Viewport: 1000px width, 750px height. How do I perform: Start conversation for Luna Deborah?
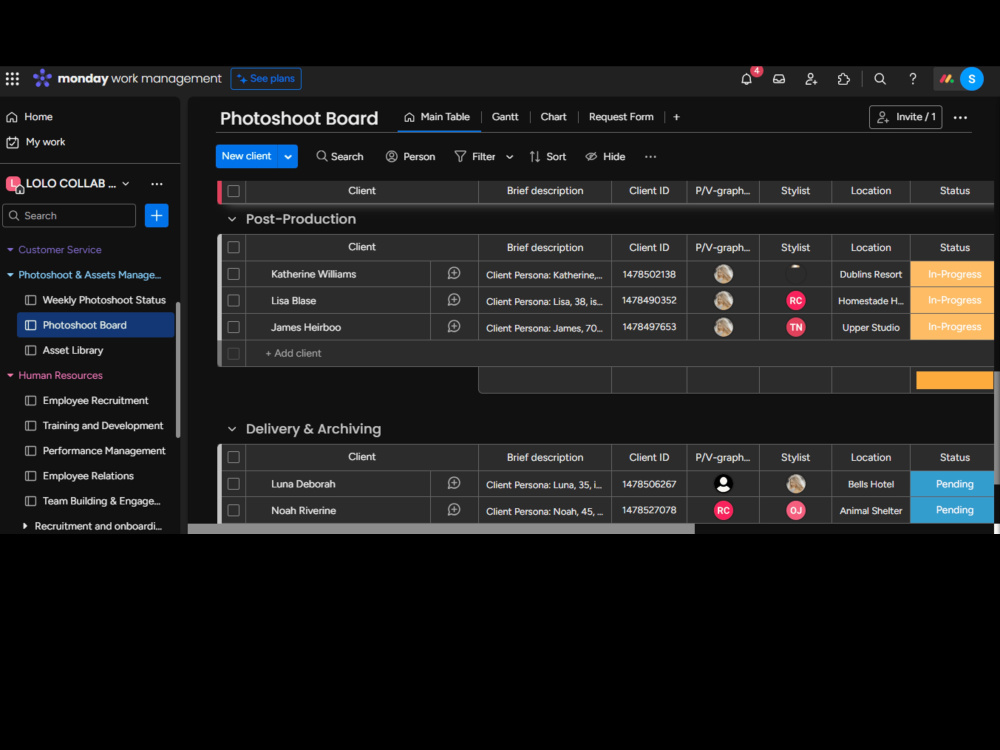click(454, 483)
